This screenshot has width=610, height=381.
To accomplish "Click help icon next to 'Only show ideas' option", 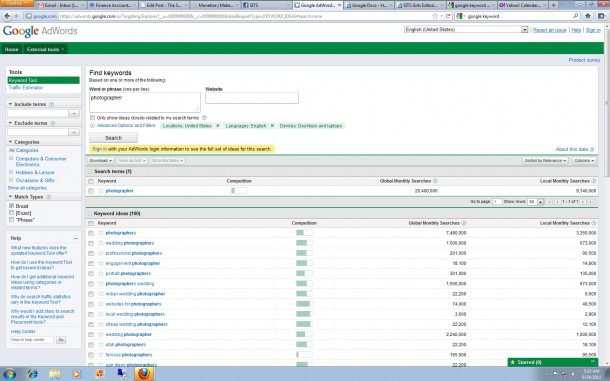I will point(204,118).
